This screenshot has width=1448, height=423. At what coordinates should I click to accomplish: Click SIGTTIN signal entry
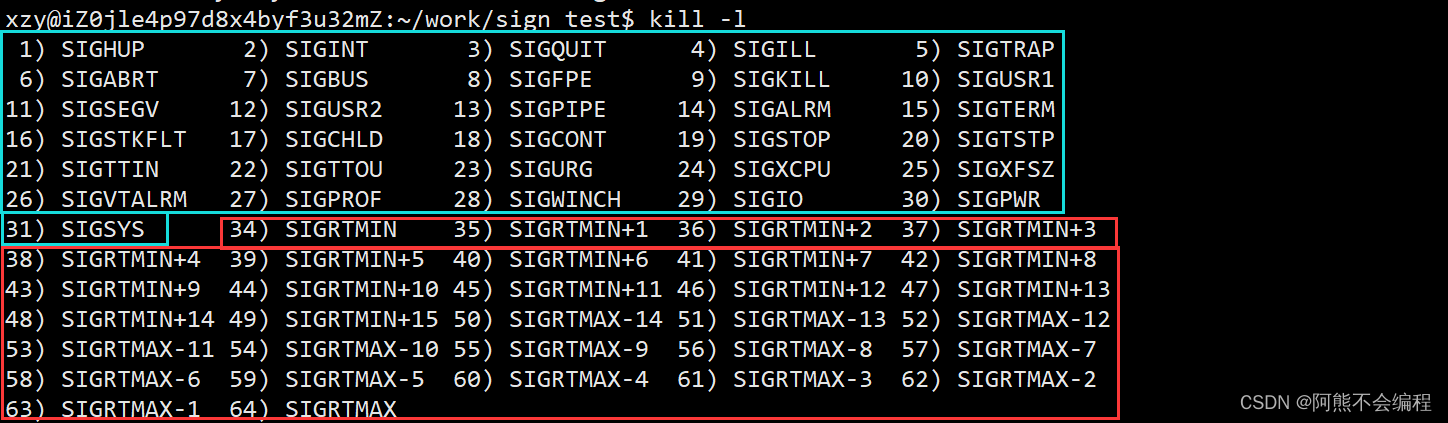coord(110,169)
